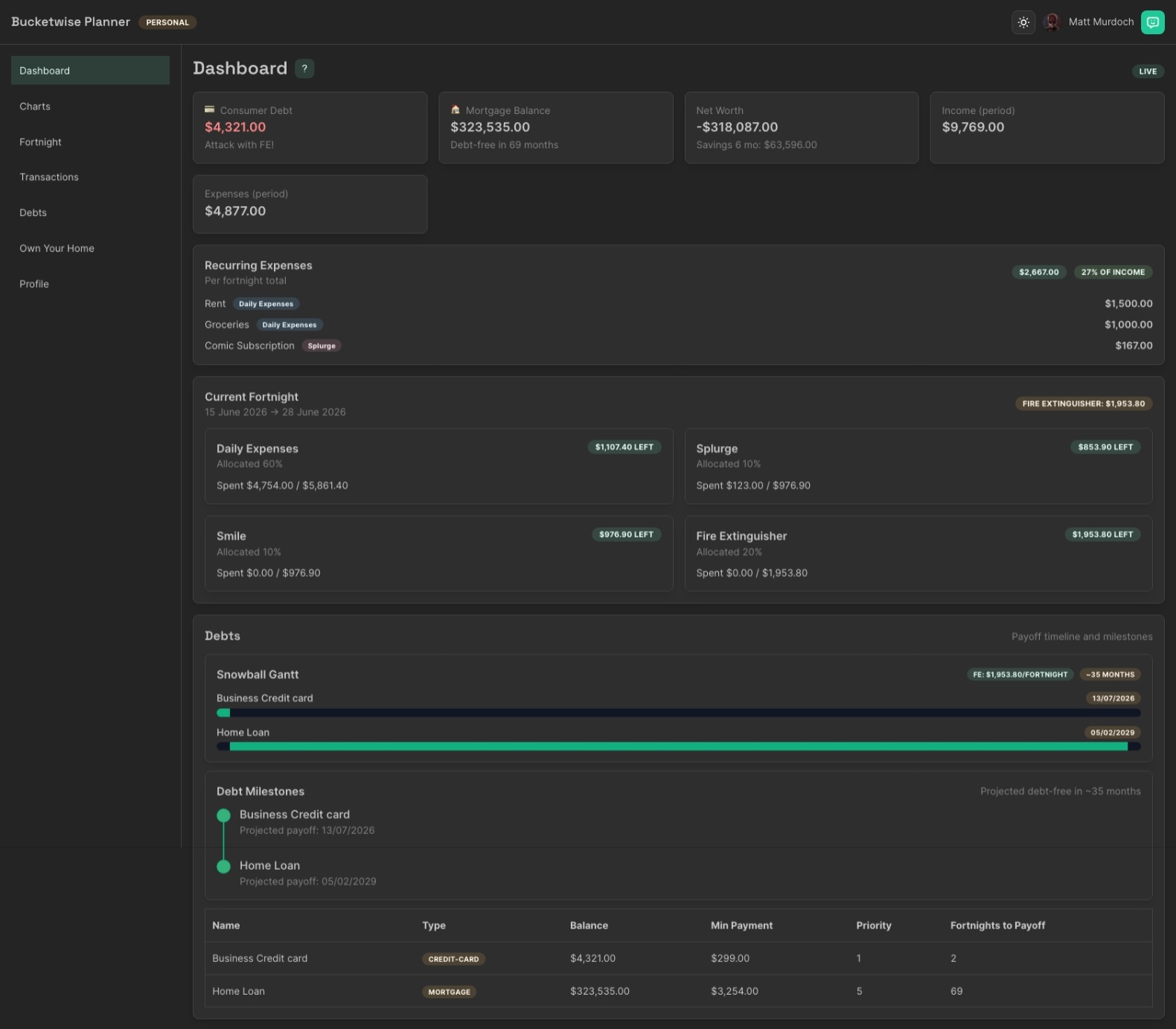Click the $323,535.00 balance table cell
Screen dimensions: 1176x1029
click(x=600, y=991)
